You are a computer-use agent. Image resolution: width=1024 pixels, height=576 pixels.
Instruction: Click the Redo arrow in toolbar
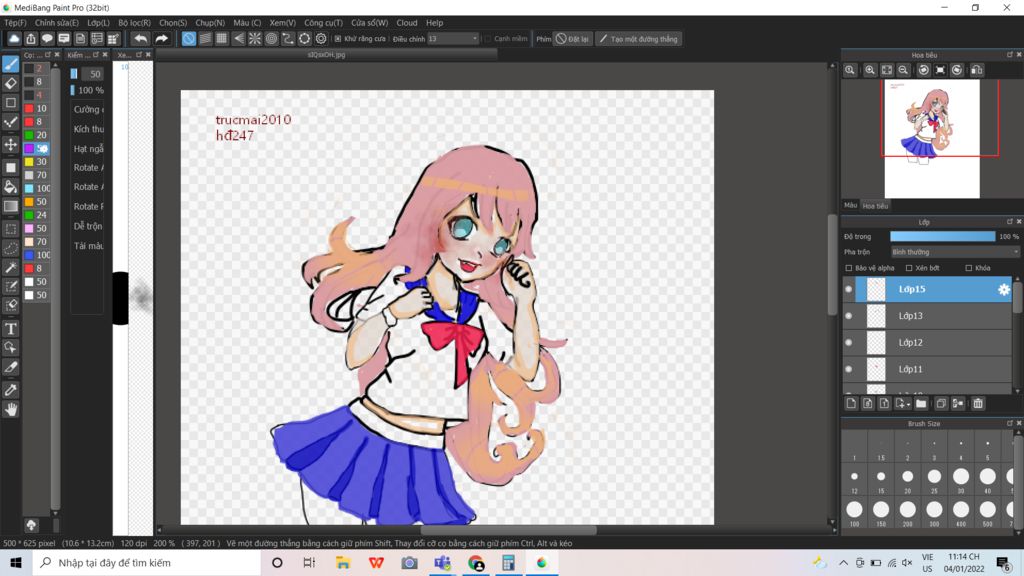click(x=161, y=39)
